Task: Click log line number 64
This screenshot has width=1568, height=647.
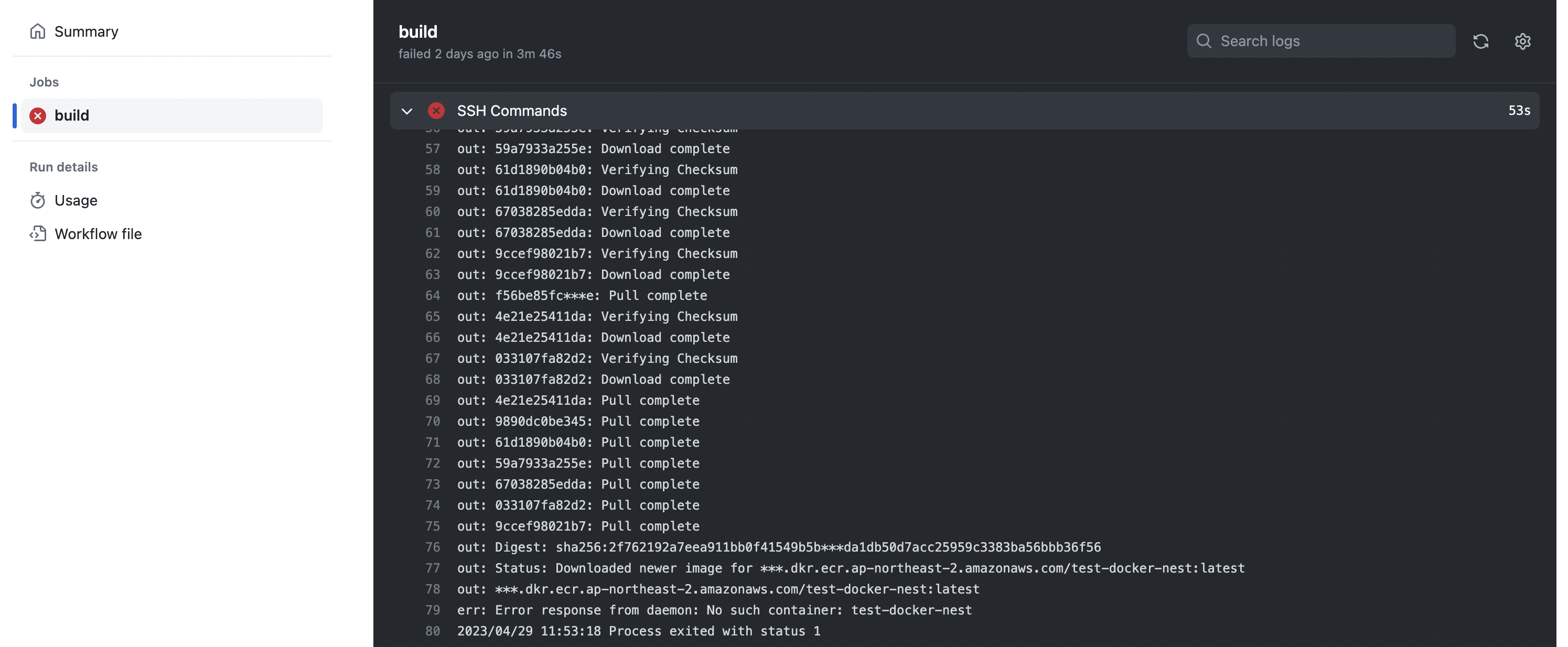Action: coord(432,295)
